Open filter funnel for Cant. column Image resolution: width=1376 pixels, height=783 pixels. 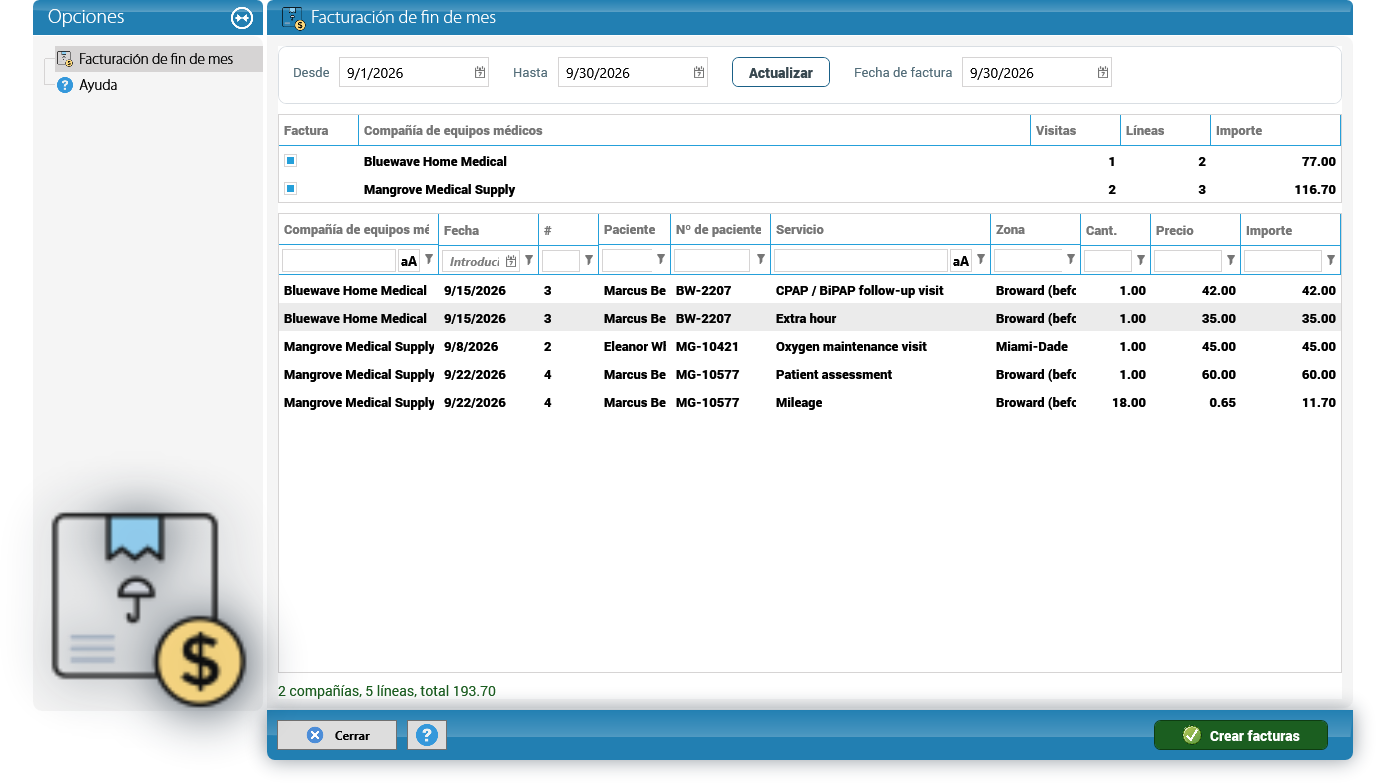pos(1141,260)
